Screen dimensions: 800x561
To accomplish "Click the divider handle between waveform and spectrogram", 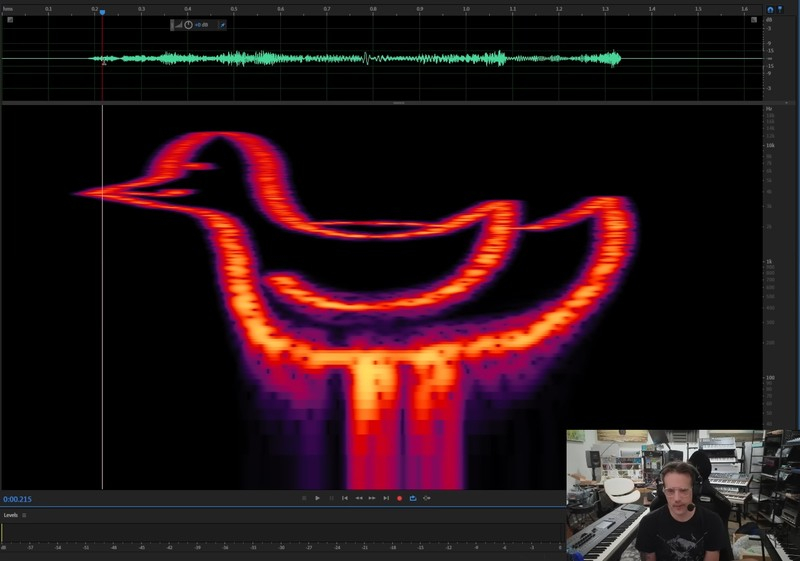I will [399, 103].
